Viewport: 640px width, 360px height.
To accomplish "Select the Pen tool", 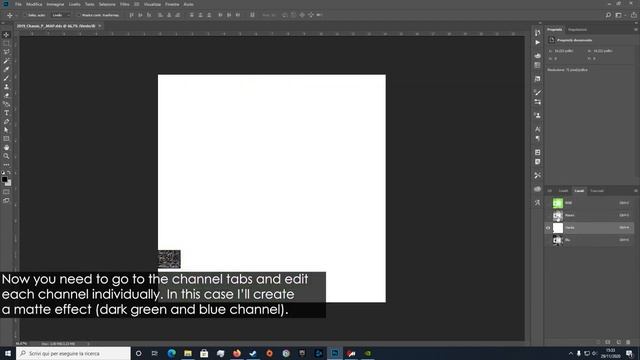I will (6, 122).
